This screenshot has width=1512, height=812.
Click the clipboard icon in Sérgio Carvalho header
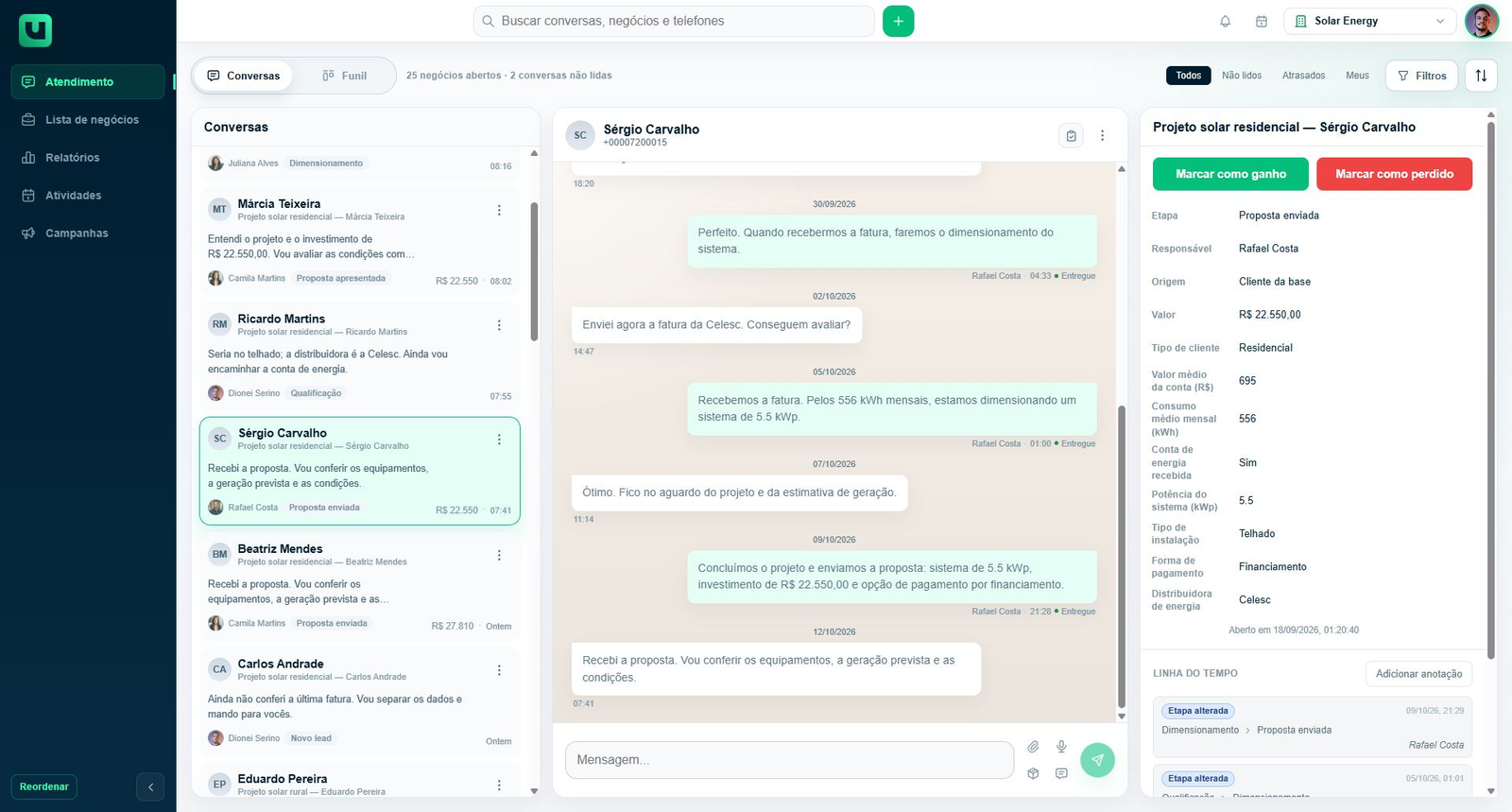pos(1071,135)
